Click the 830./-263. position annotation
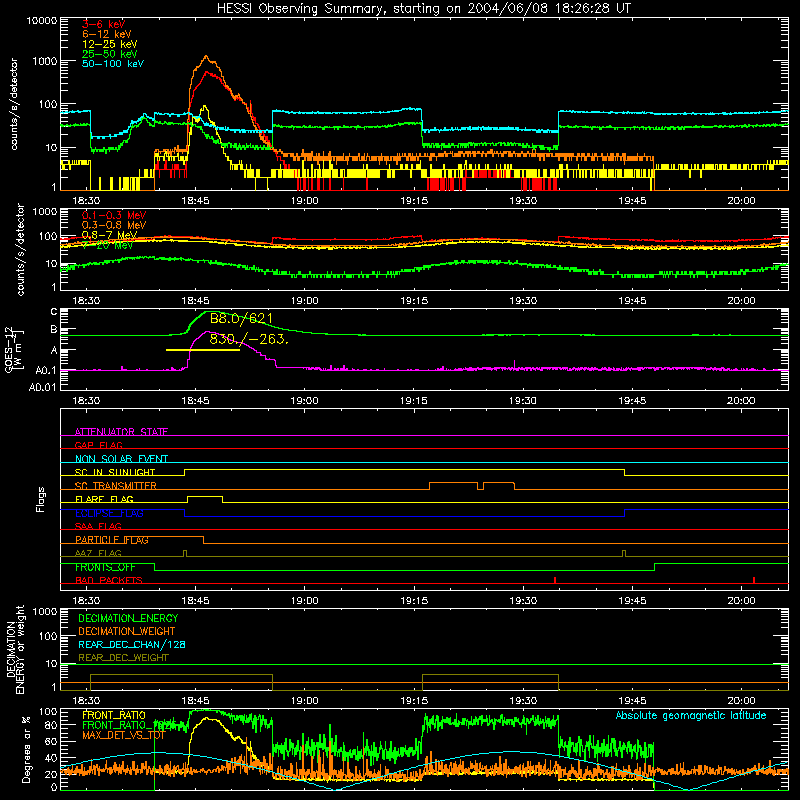Image resolution: width=800 pixels, height=800 pixels. (x=249, y=339)
